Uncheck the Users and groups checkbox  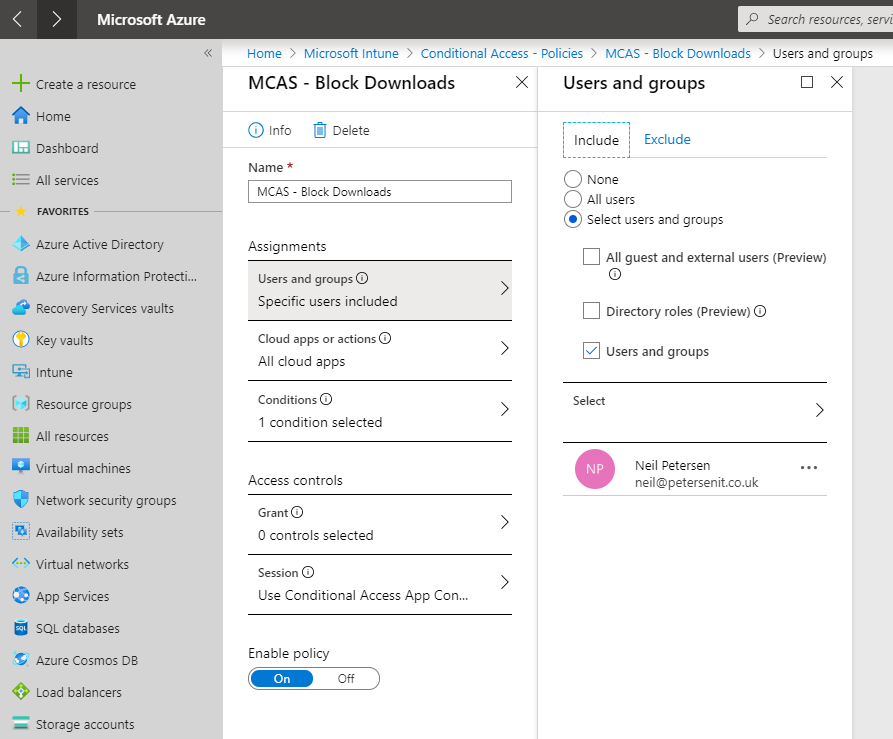point(591,351)
